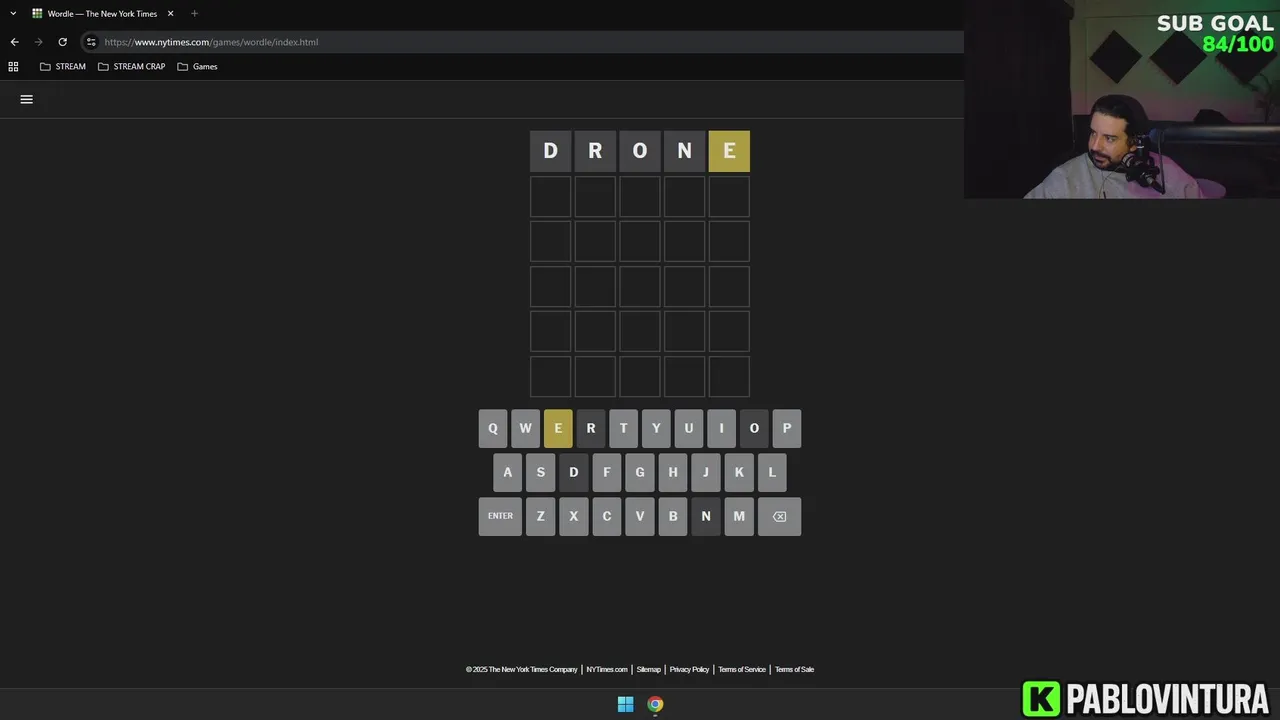The width and height of the screenshot is (1280, 720).
Task: Open the Games bookmarks folder
Action: [197, 66]
